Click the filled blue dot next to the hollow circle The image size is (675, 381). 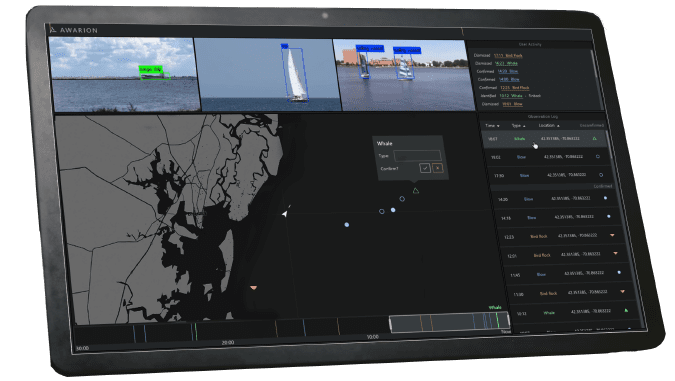[x=393, y=210]
